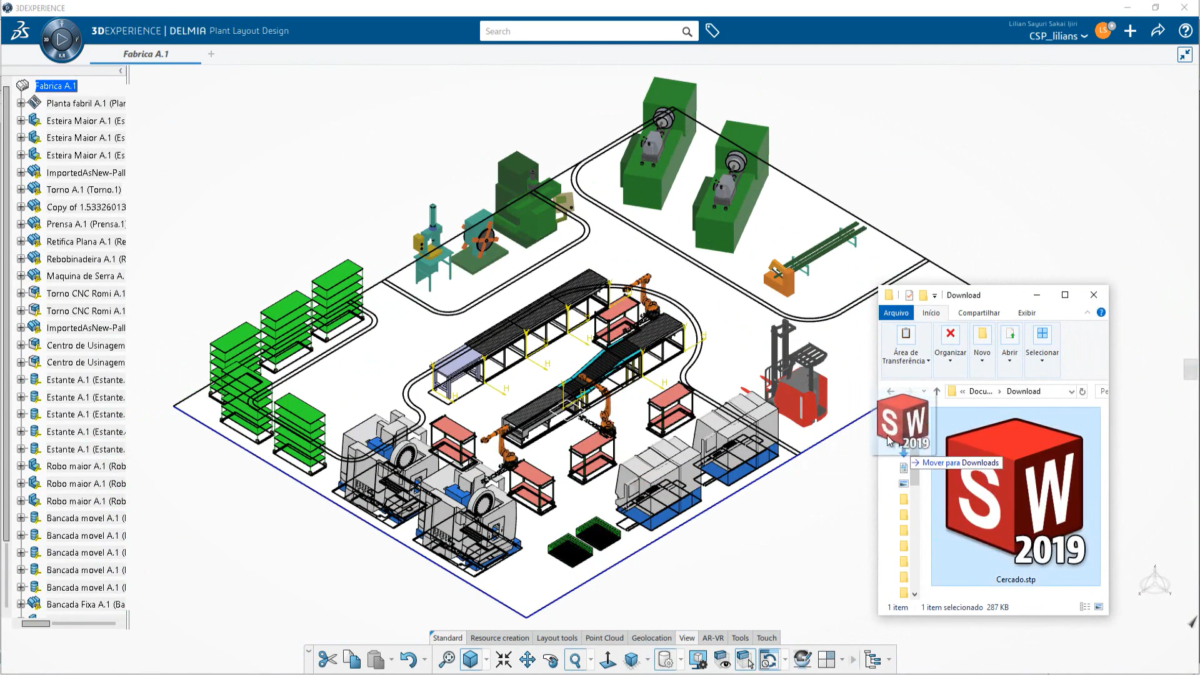Viewport: 1200px width, 675px height.
Task: Click the Share arrow icon in the top bar
Action: tap(1157, 31)
